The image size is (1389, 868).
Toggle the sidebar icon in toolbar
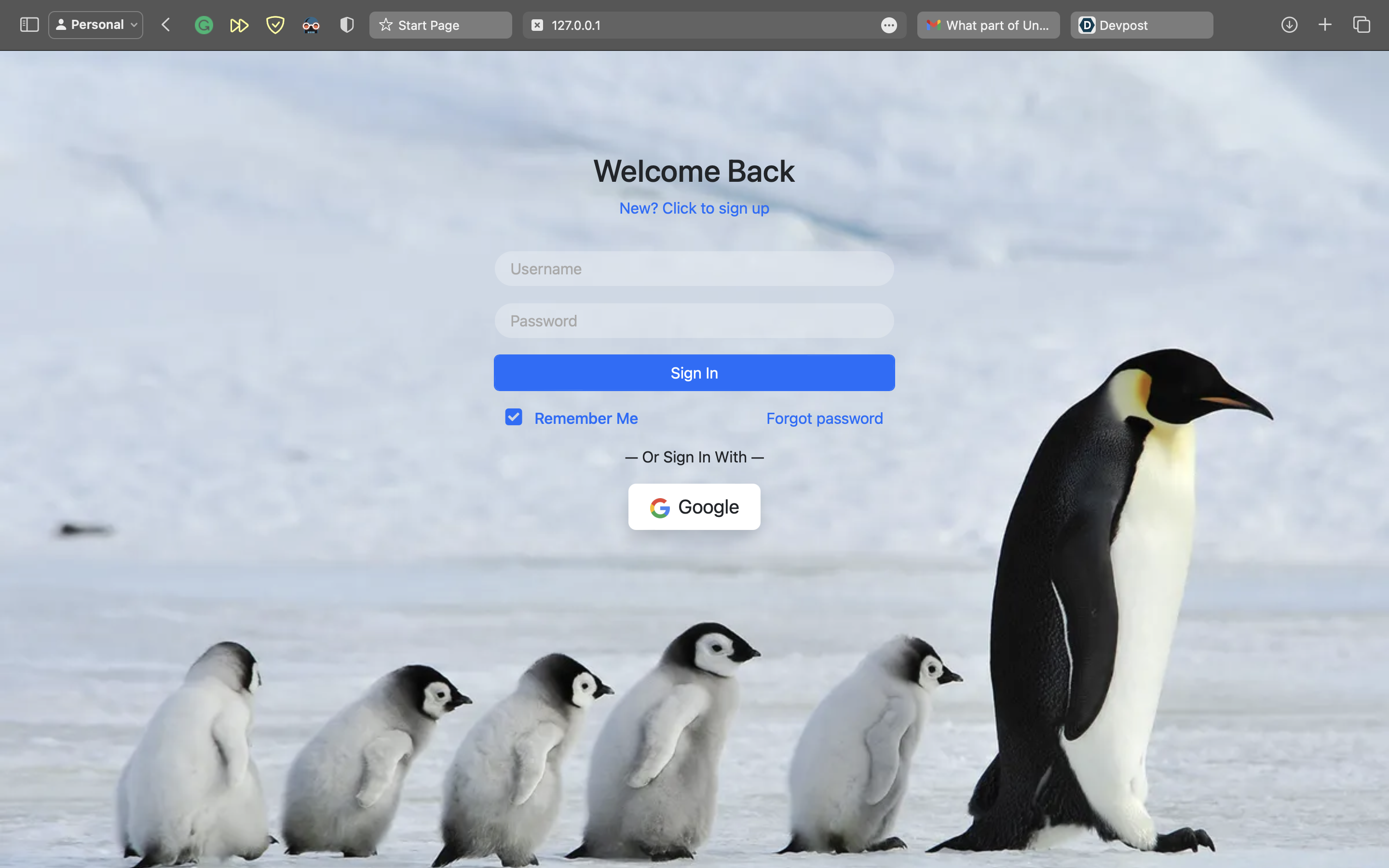pyautogui.click(x=29, y=25)
